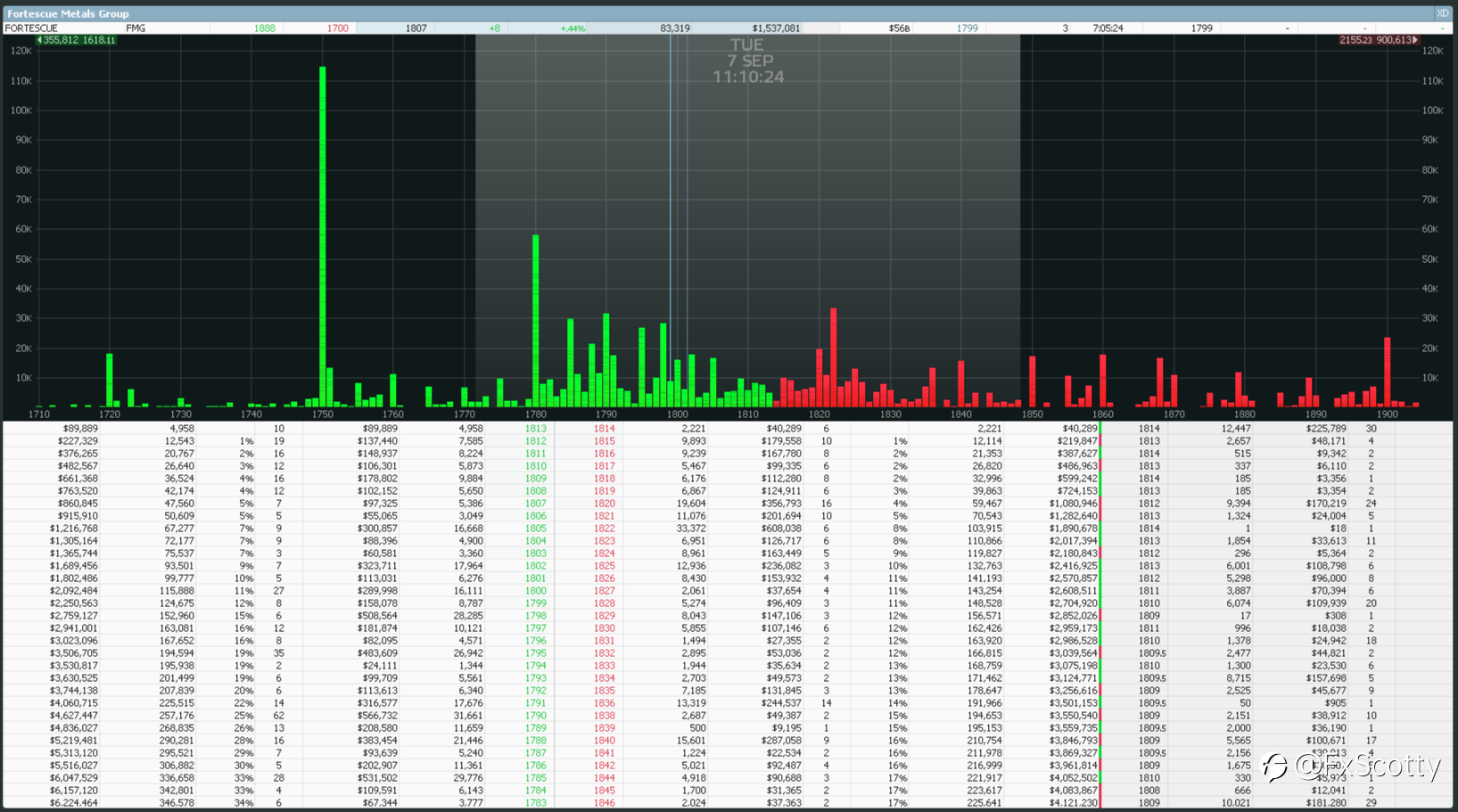
Task: Select the Fortescue Metals Group title bar
Action: click(728, 13)
